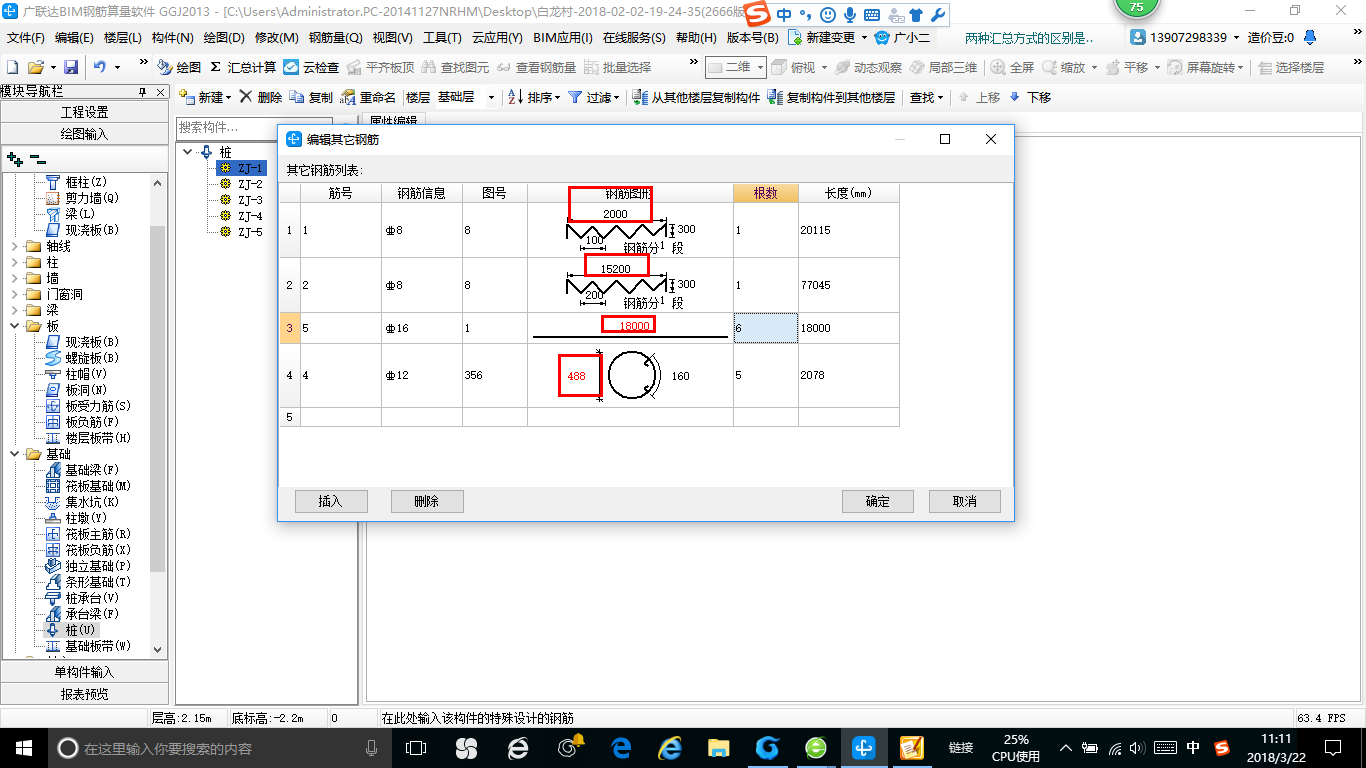
Task: Expand the 轴线 tree folder
Action: [14, 246]
